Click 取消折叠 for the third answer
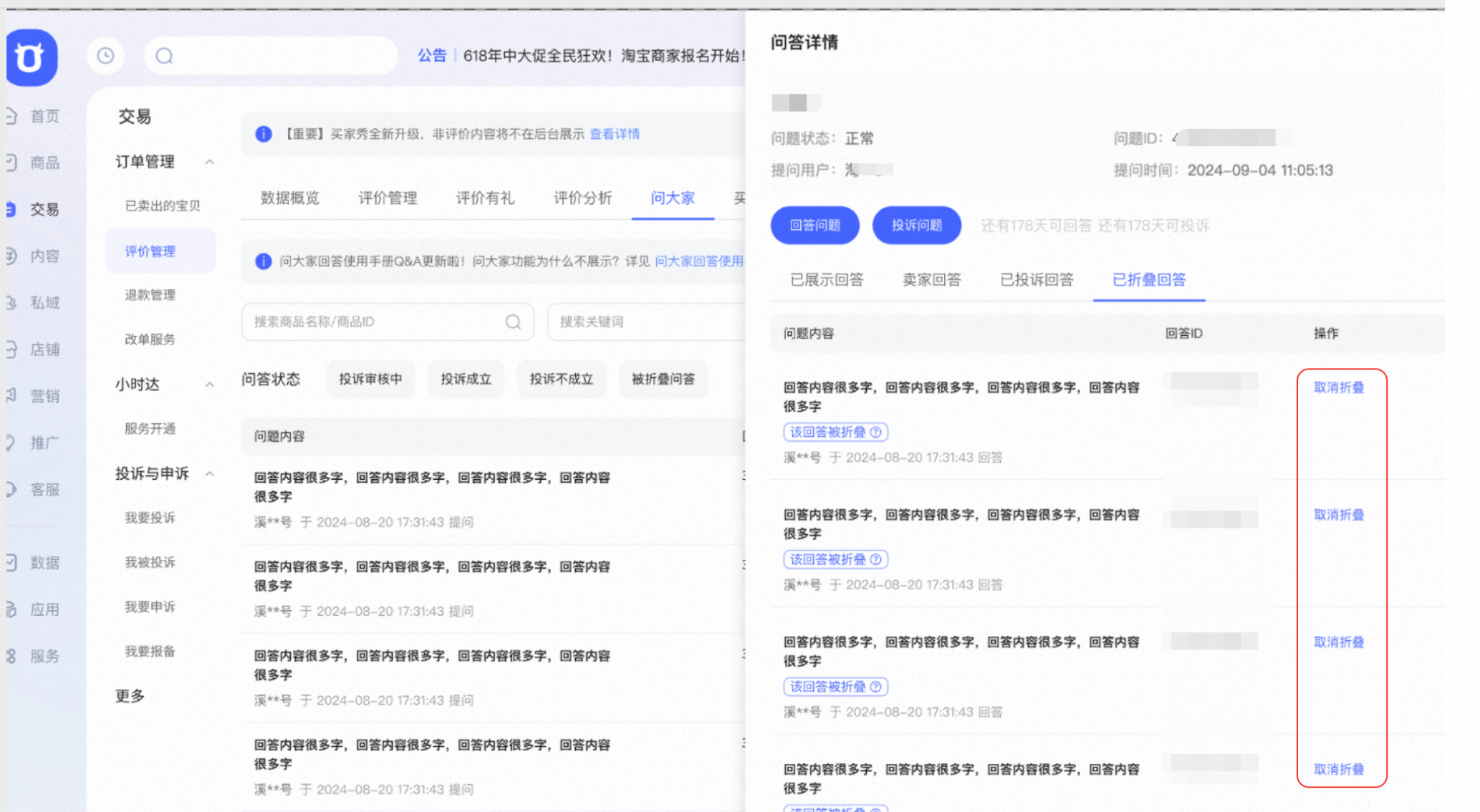 (x=1339, y=642)
